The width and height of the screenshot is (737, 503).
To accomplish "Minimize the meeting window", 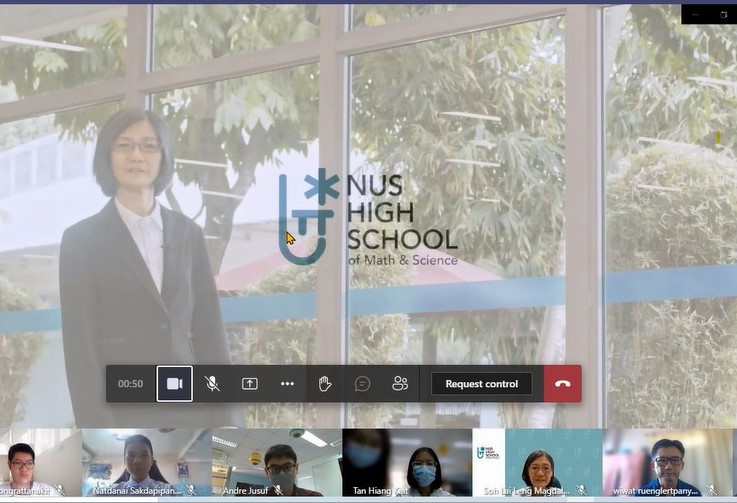I will [695, 15].
